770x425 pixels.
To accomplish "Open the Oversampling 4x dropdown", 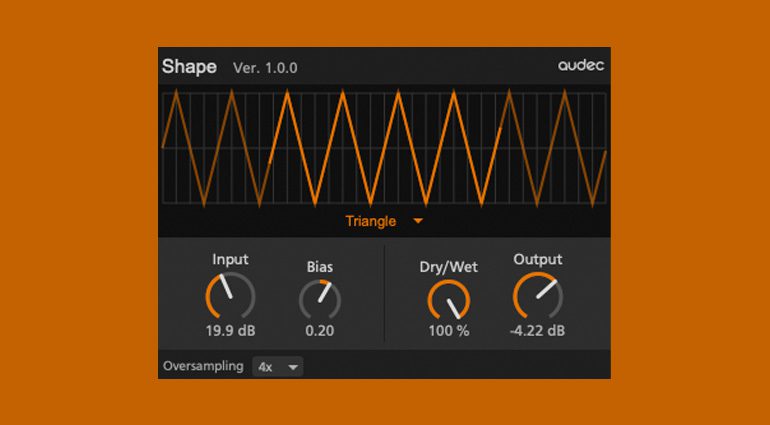I will coord(278,367).
